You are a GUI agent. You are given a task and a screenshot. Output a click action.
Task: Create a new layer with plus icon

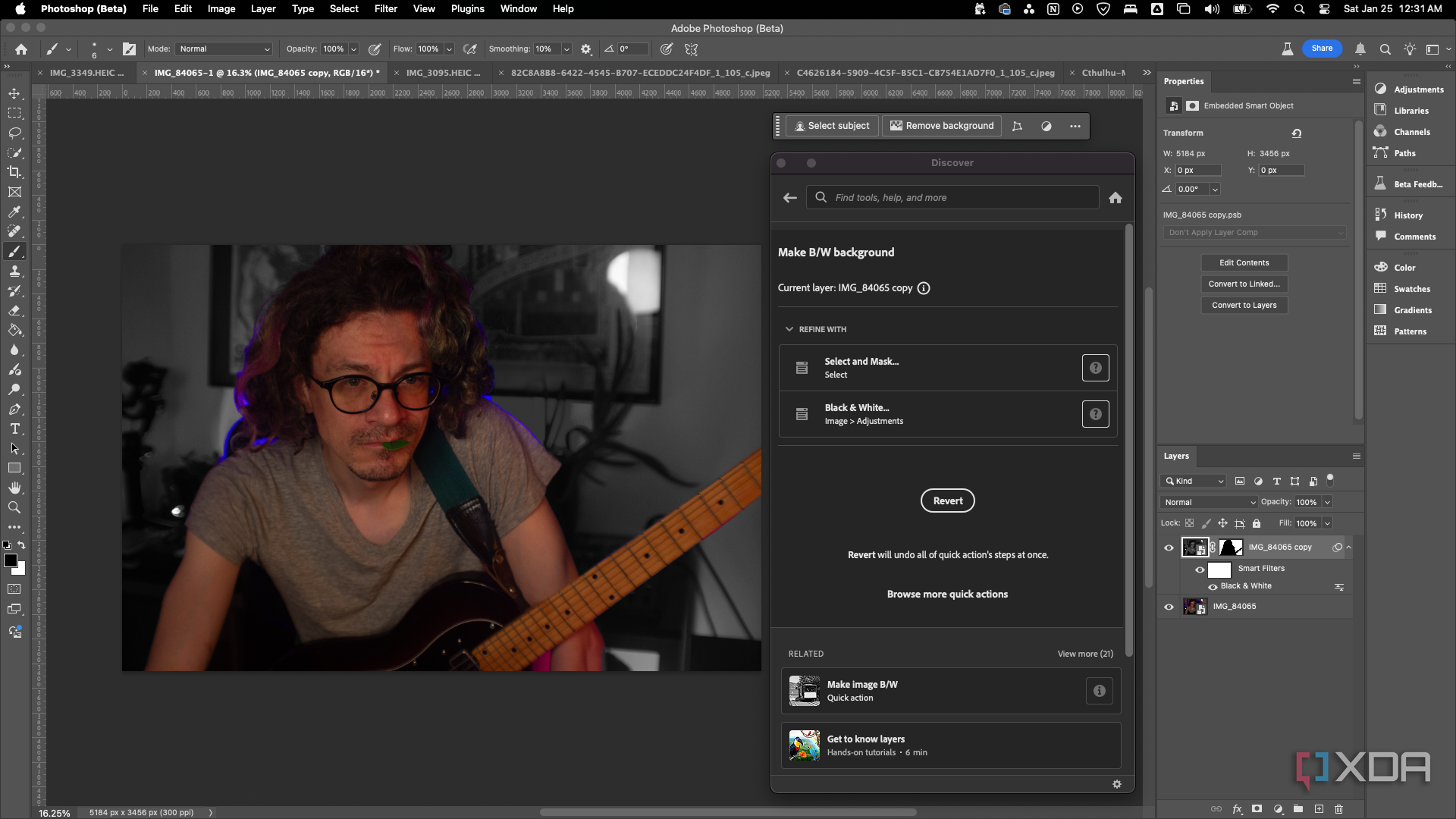click(1319, 809)
